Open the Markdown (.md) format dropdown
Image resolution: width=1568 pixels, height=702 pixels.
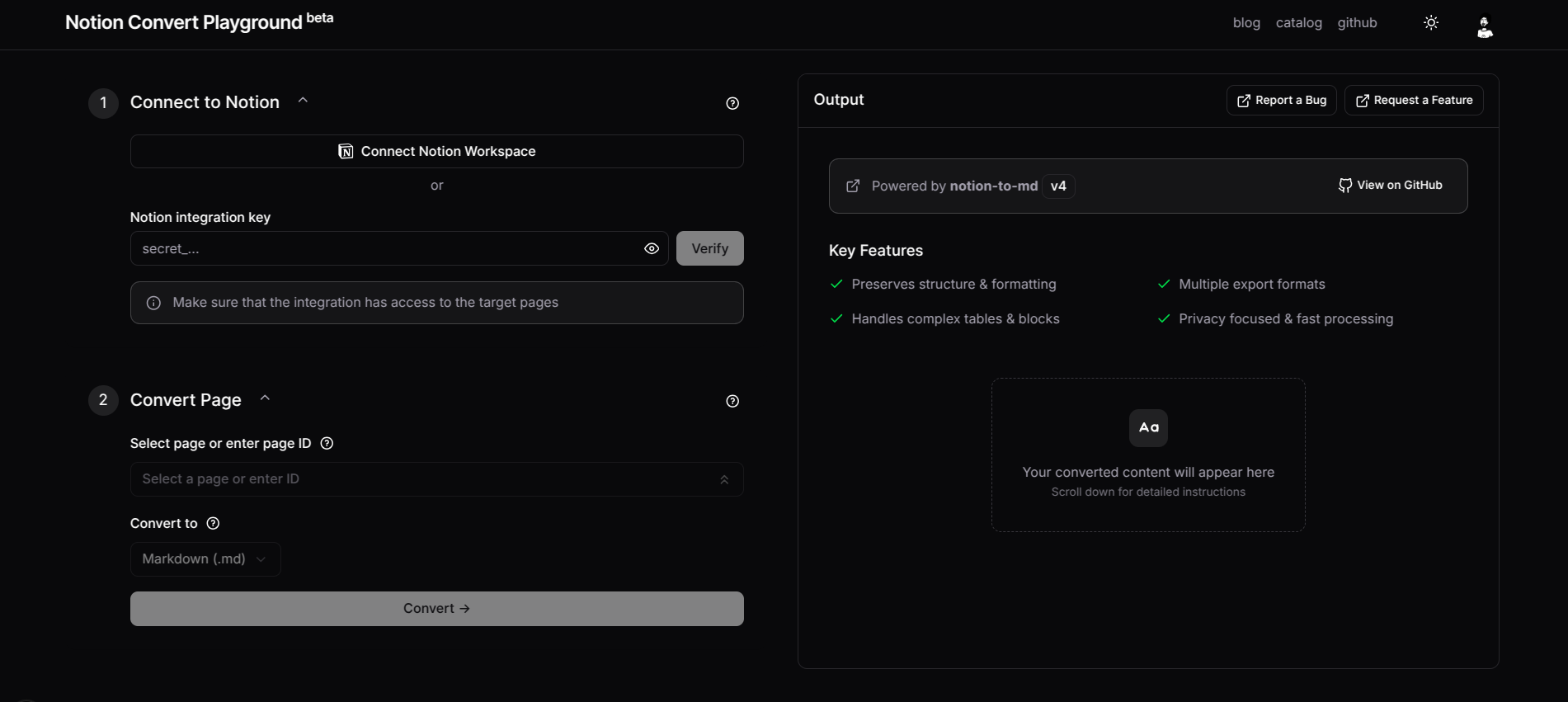tap(205, 559)
